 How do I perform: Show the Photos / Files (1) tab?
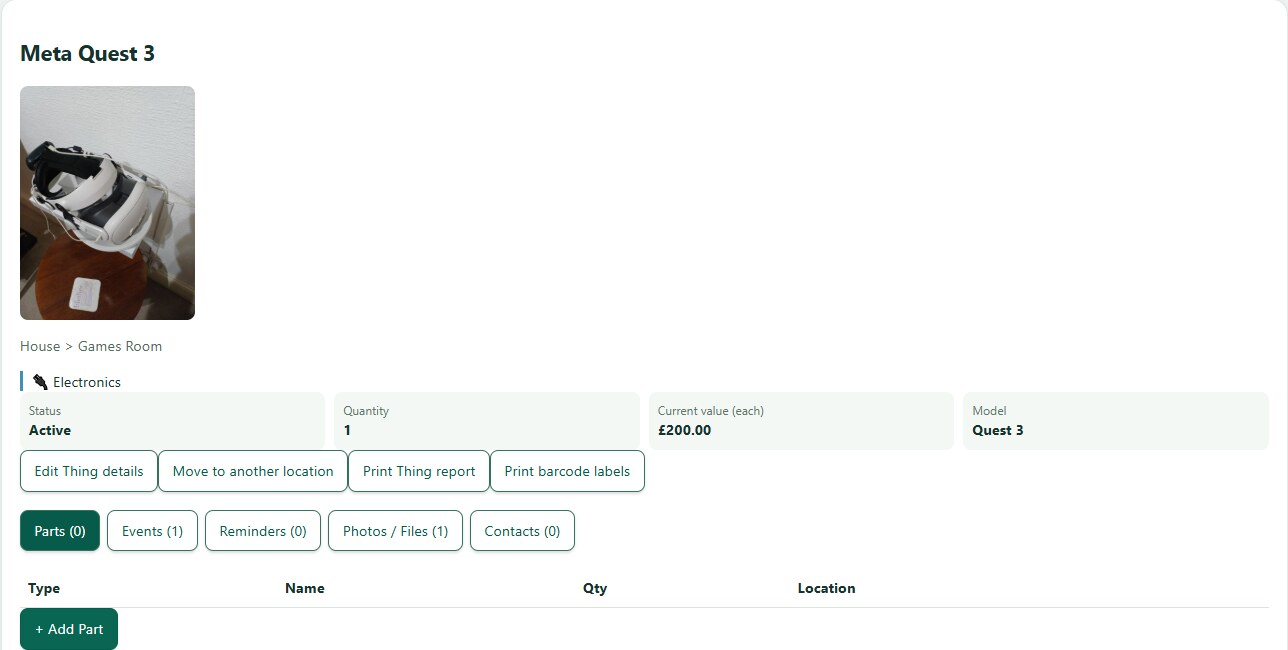point(395,531)
